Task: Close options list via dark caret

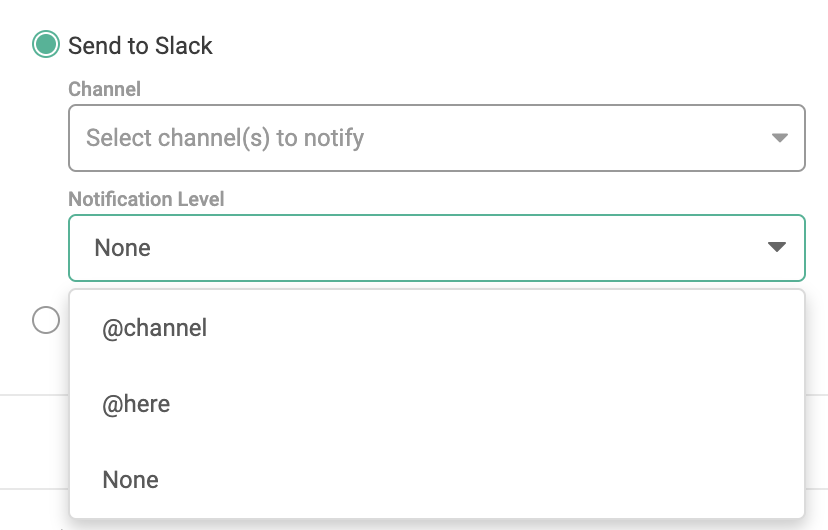Action: pyautogui.click(x=777, y=247)
